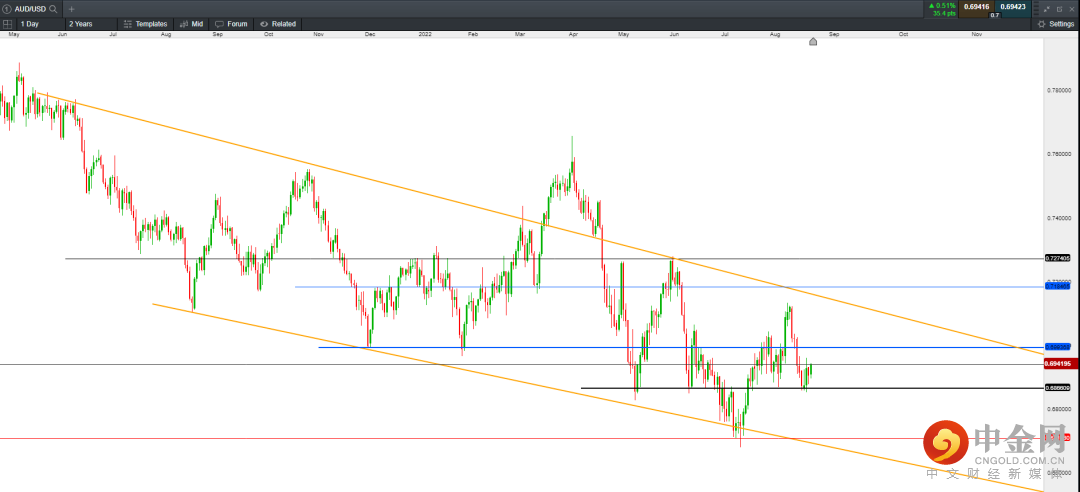Screen dimensions: 1080x492
Task: Click the 2022 label on time axis
Action: [425, 33]
